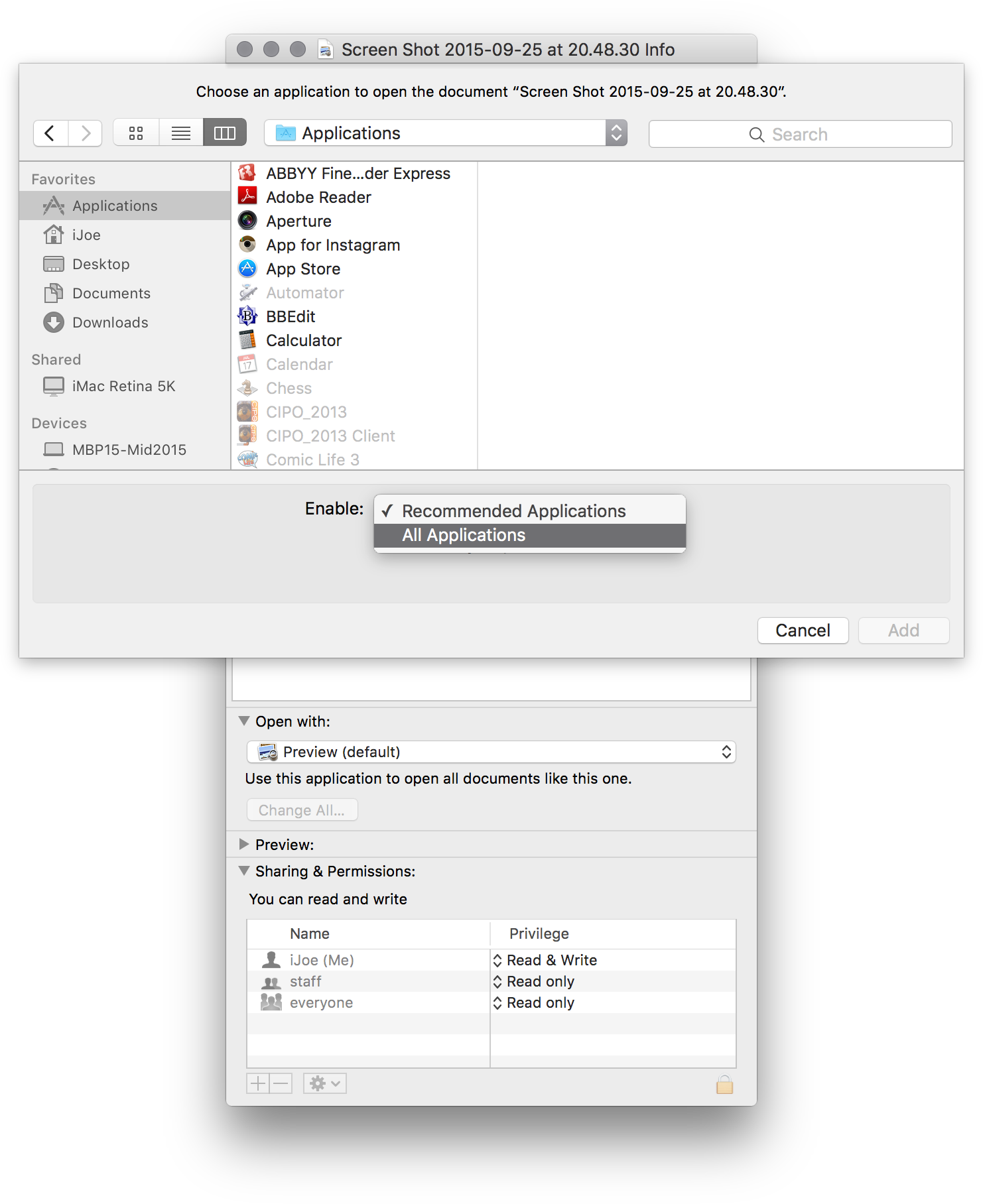This screenshot has width=983, height=1204.
Task: Change staff Read only privilege
Action: tap(534, 981)
